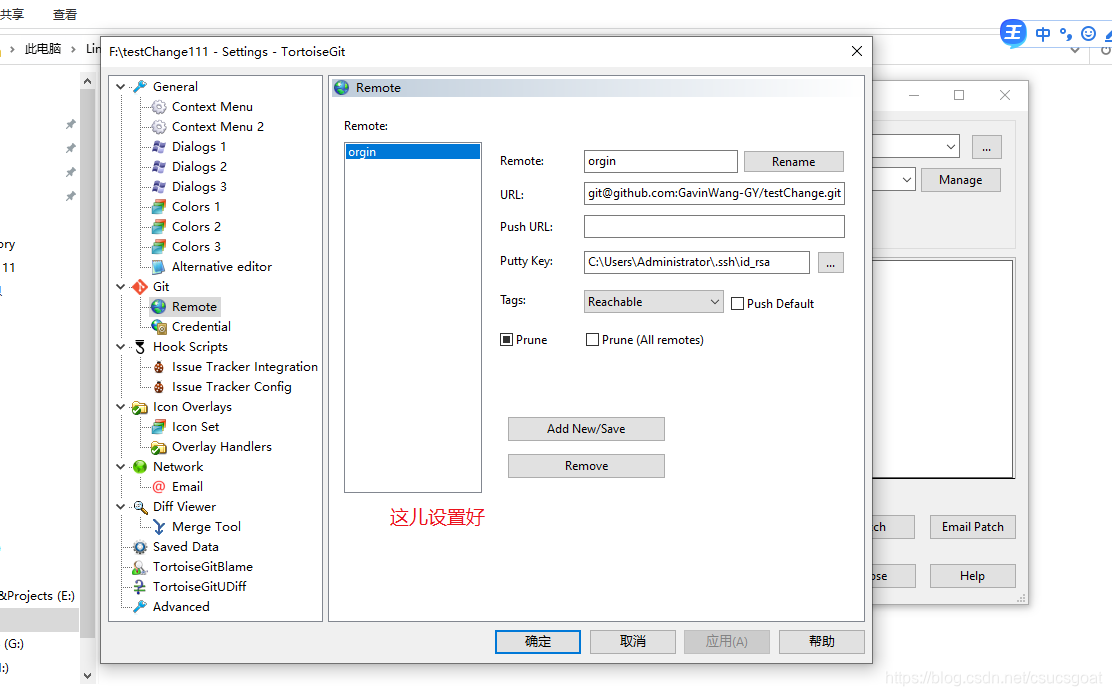This screenshot has width=1112, height=696.
Task: Confirm settings with 确定 button
Action: click(x=538, y=641)
